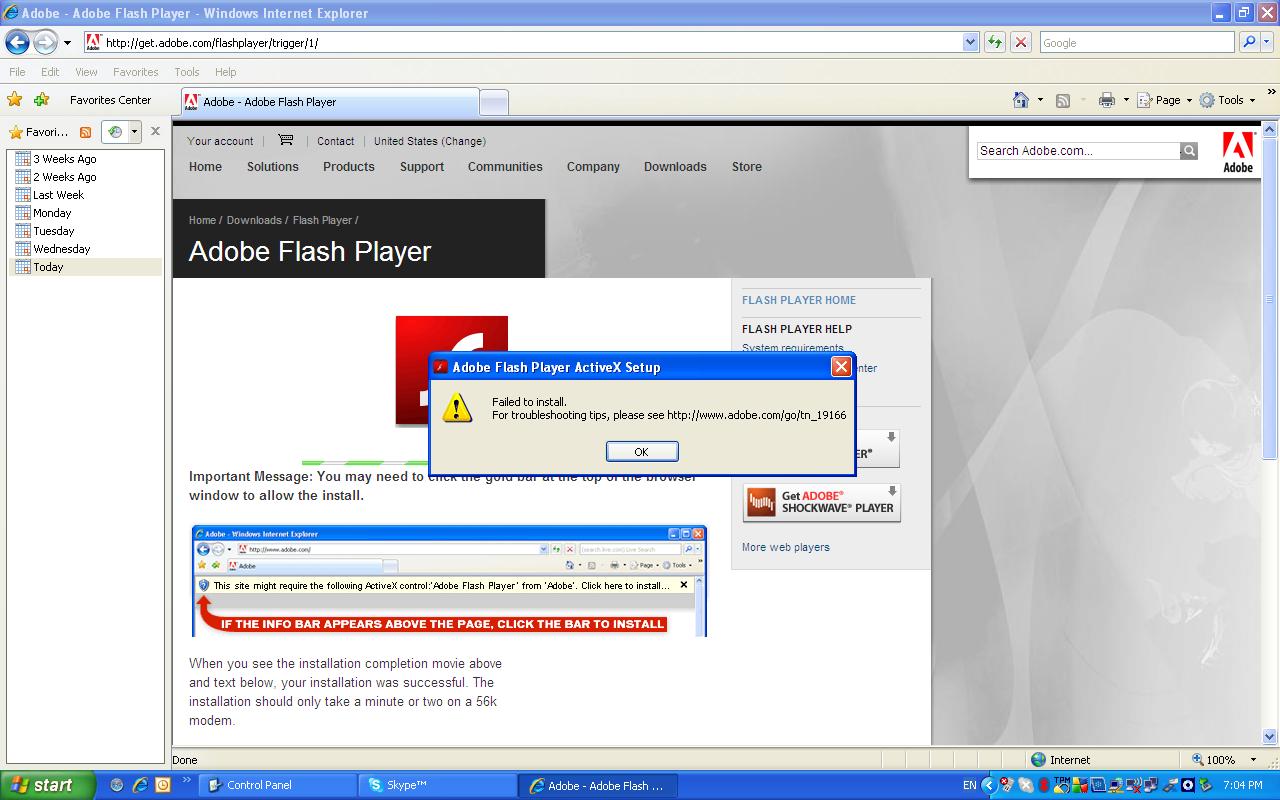Open the Recent Pages dropdown next to Forward
Viewport: 1280px width, 800px height.
click(x=67, y=43)
